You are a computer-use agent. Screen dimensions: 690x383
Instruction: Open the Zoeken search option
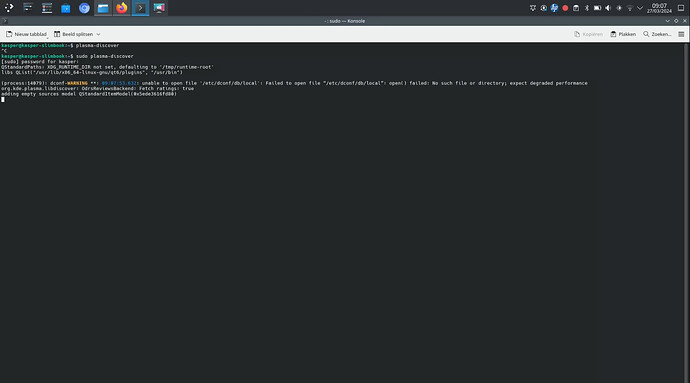click(657, 34)
